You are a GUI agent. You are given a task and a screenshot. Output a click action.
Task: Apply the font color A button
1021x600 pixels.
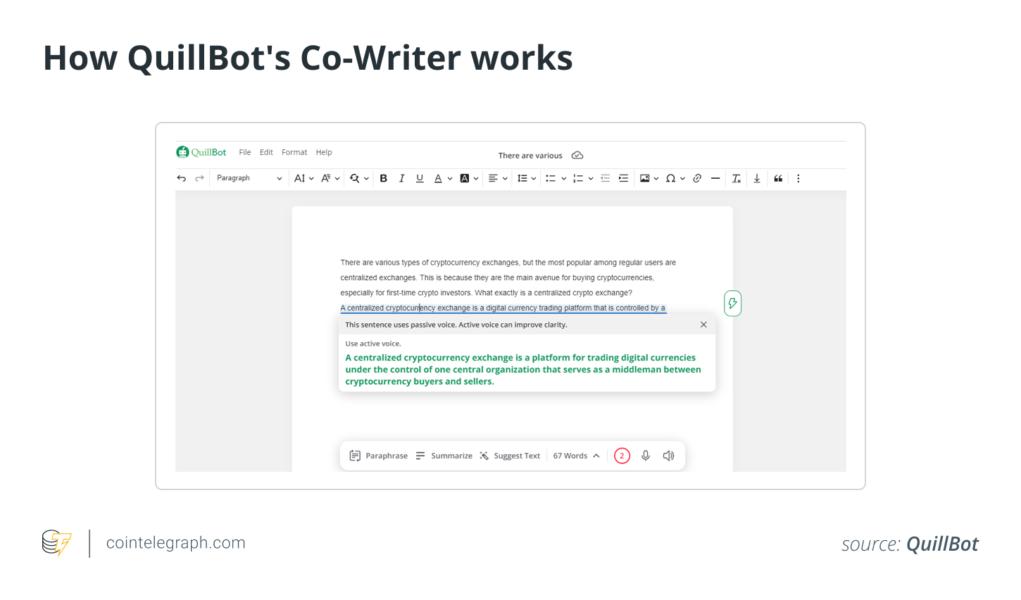coord(438,179)
